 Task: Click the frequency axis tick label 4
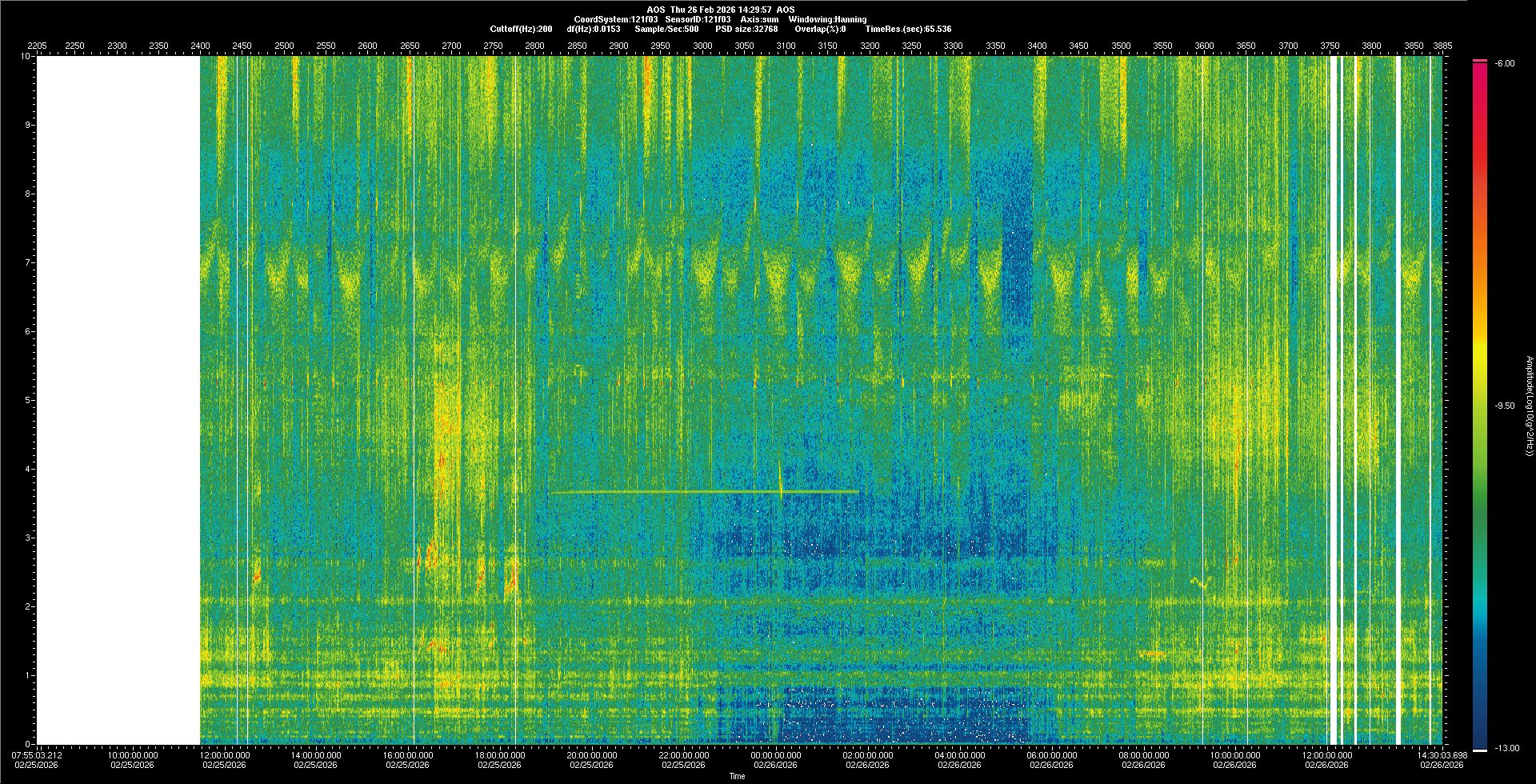coord(29,470)
